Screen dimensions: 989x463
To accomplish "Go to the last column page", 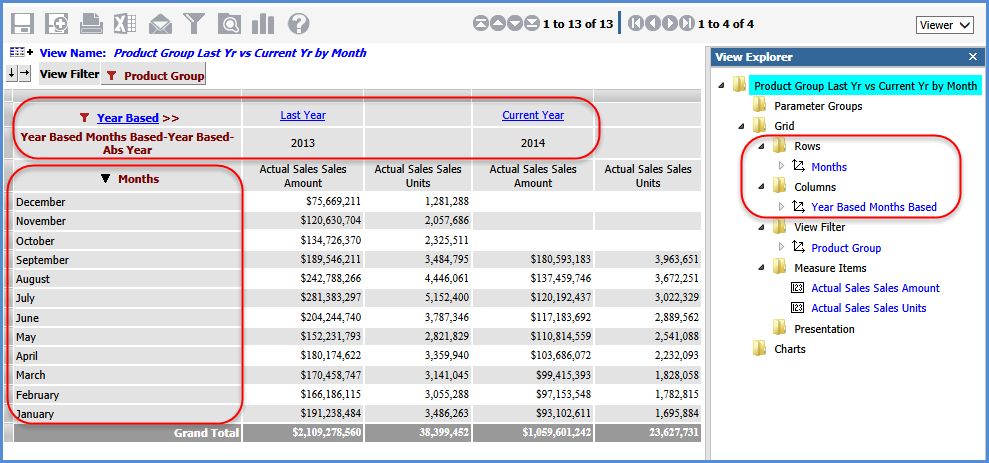I will point(687,23).
